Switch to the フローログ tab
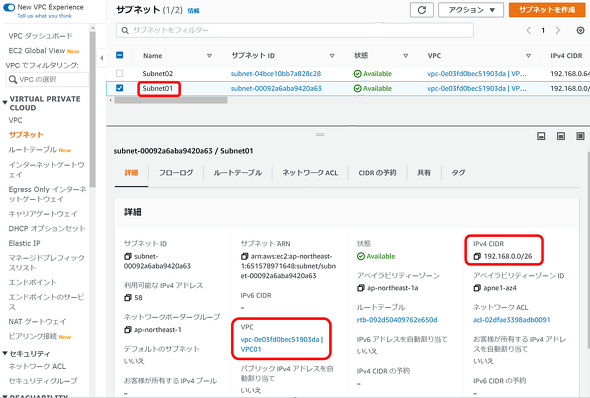The width and height of the screenshot is (590, 398). 176,173
